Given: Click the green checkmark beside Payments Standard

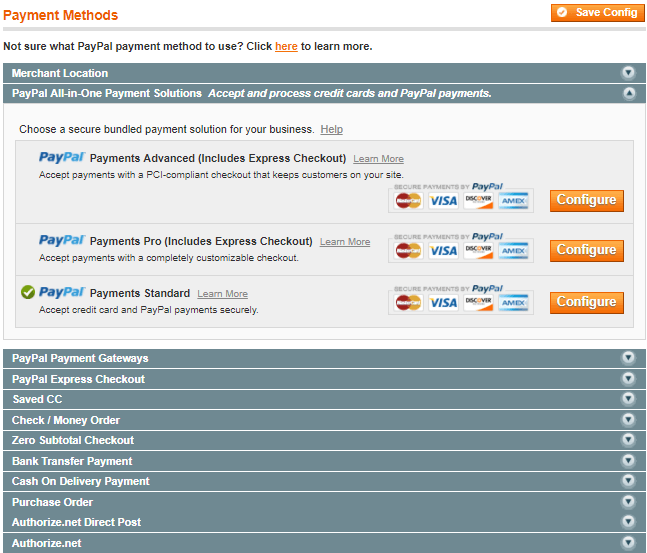Looking at the screenshot, I should click(x=28, y=292).
